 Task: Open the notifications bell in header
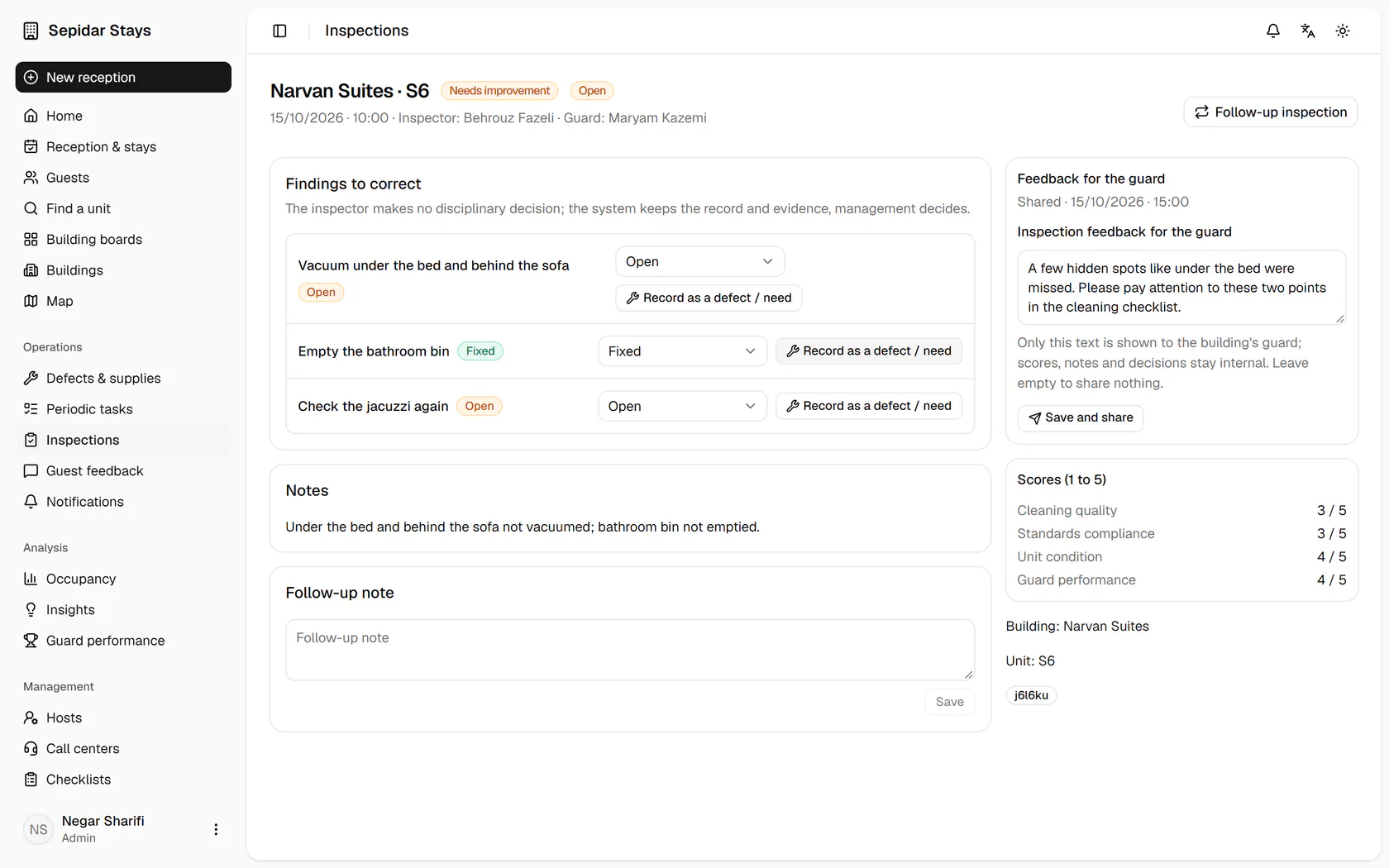pos(1273,31)
